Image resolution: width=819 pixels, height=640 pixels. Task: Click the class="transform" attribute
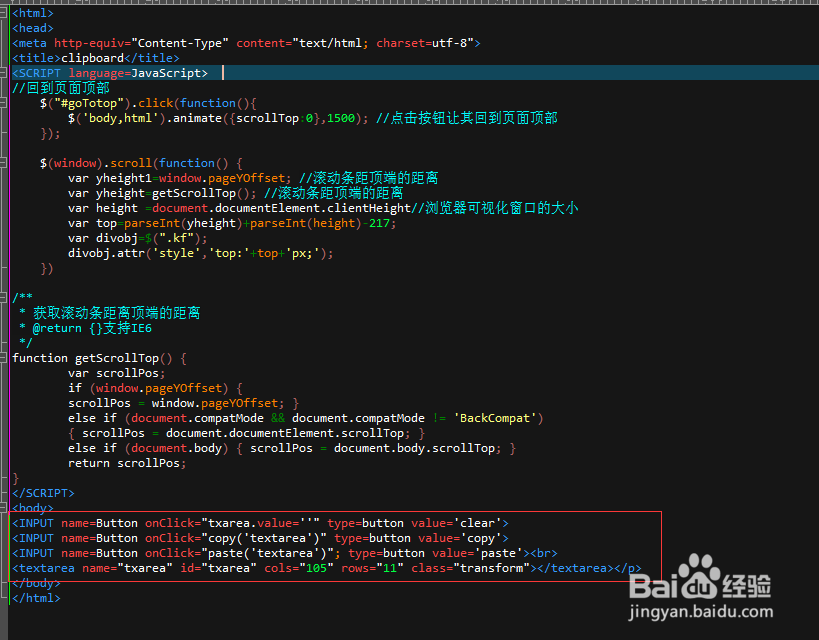(470, 568)
